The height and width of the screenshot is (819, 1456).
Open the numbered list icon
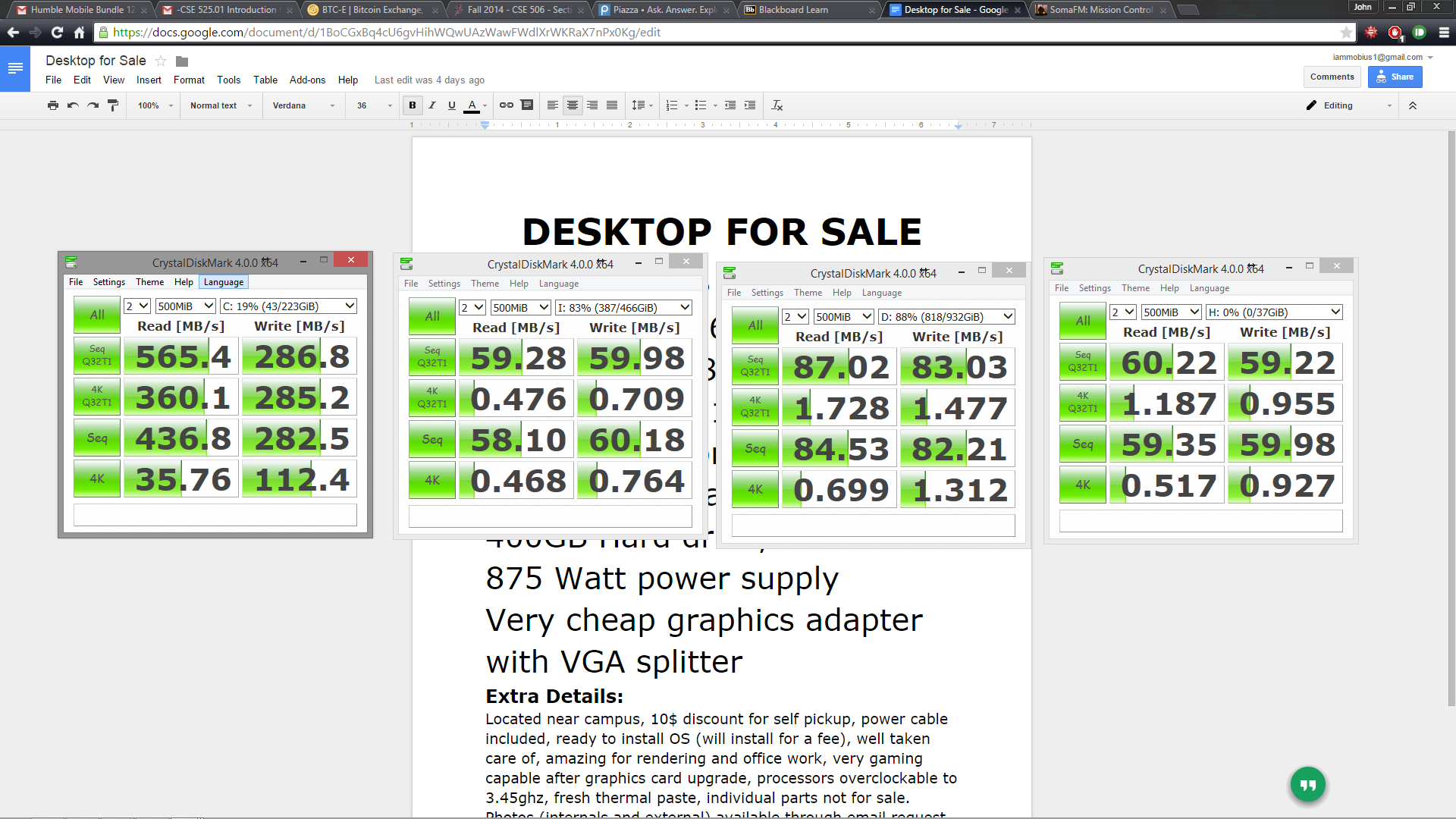click(672, 105)
